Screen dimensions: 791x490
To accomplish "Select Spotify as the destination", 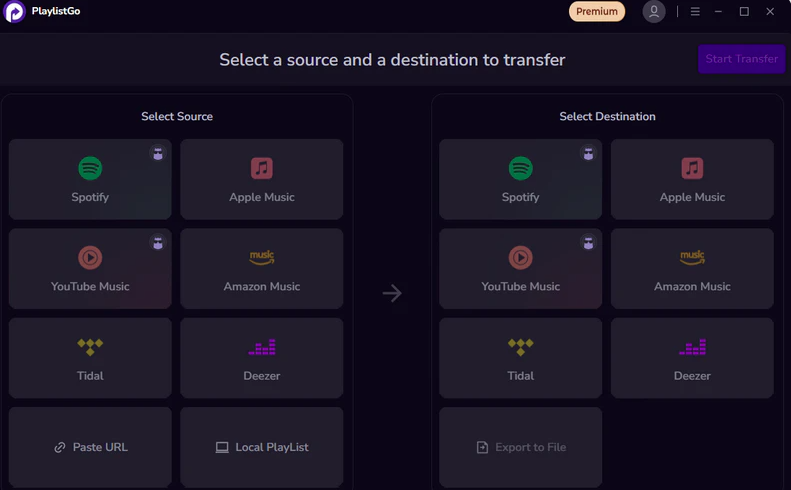I will [520, 179].
